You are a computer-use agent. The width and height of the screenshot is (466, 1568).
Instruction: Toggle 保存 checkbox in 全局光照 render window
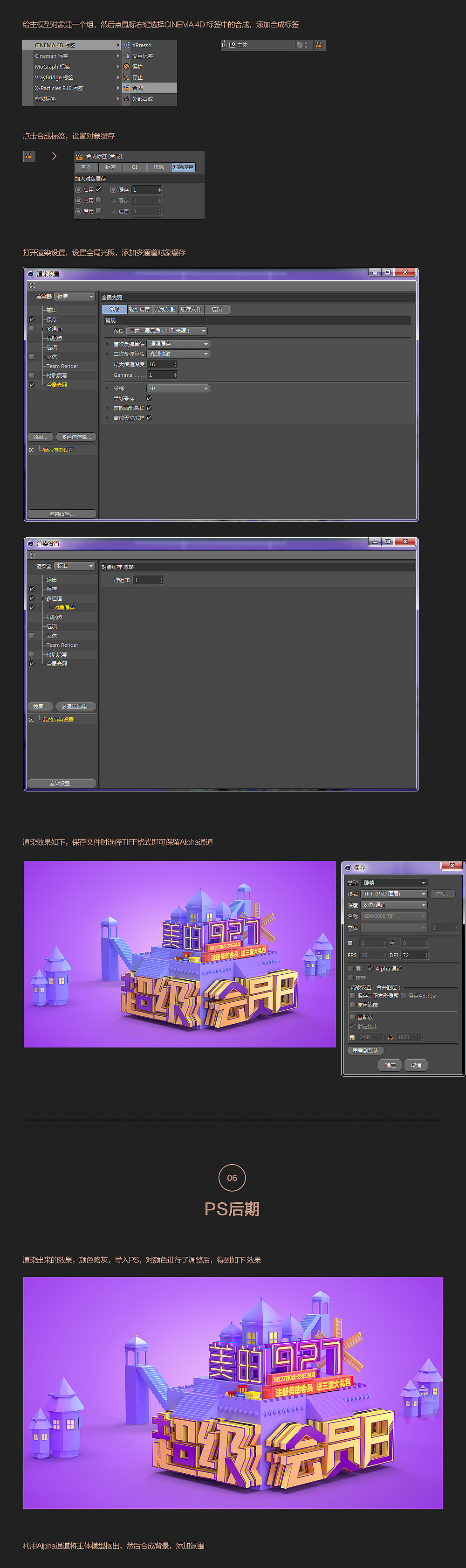[x=32, y=319]
